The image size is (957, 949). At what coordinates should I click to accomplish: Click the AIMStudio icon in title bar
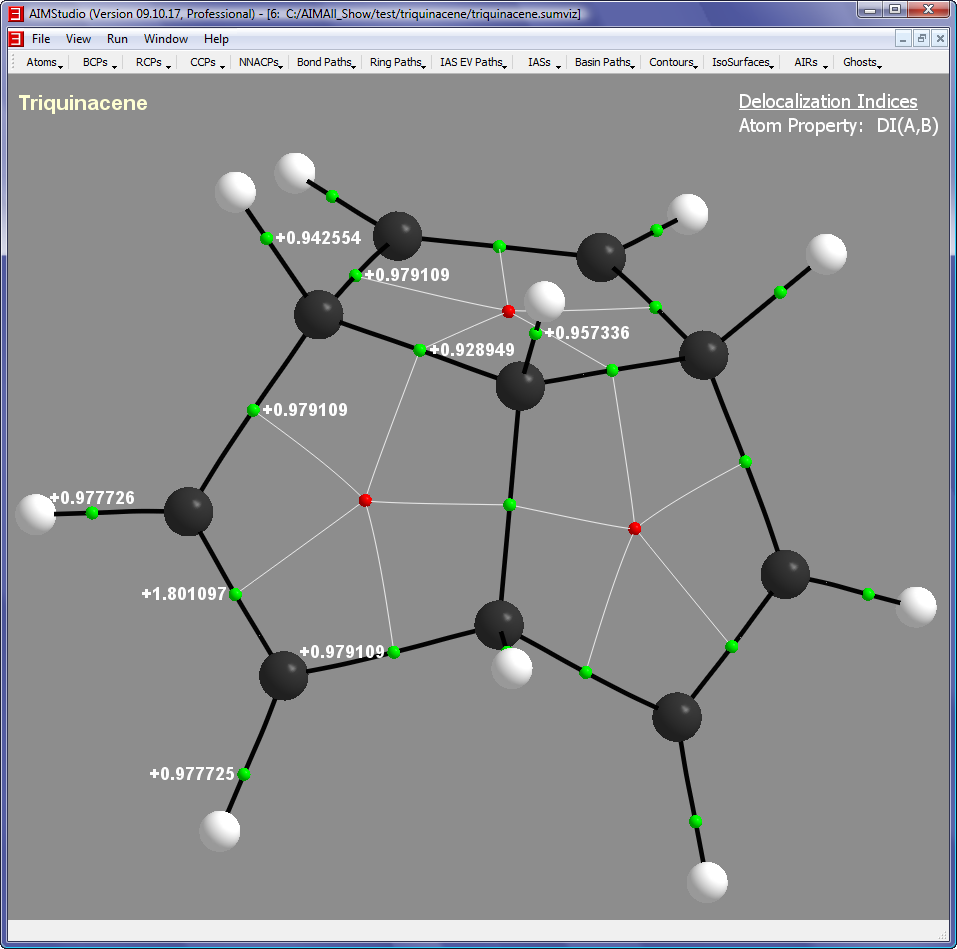[14, 13]
